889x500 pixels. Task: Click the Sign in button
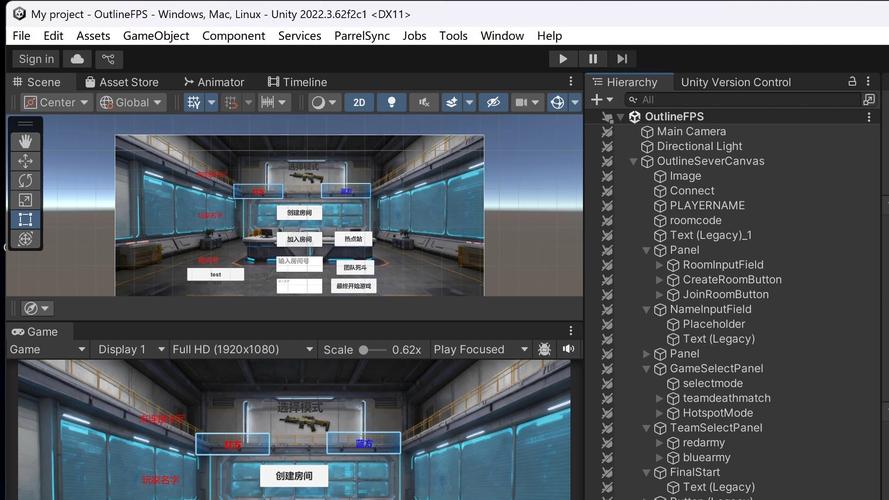click(x=37, y=60)
